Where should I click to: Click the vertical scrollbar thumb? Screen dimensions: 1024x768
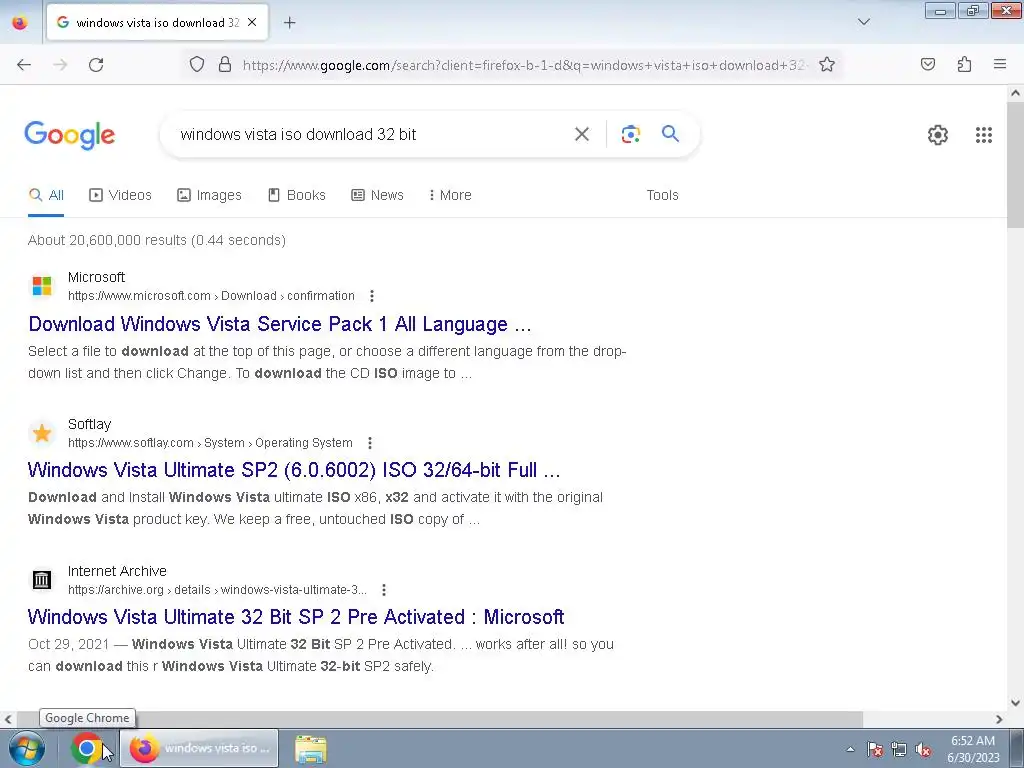pos(1015,165)
